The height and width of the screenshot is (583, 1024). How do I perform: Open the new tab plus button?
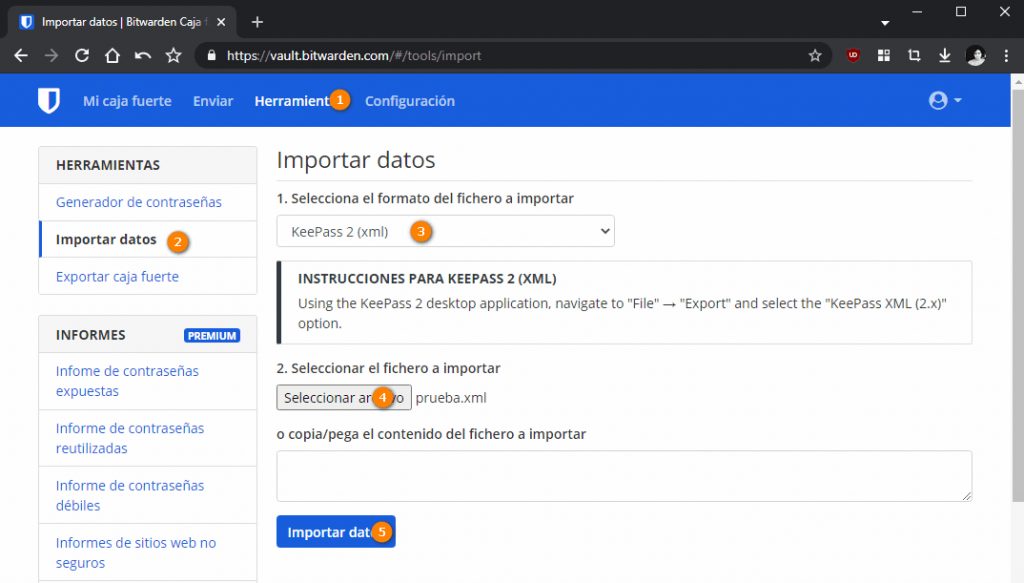(x=257, y=22)
